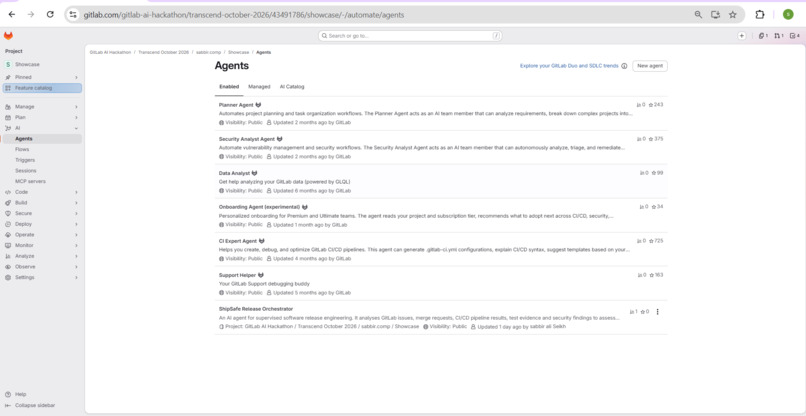Click the install app icon in address bar

pos(715,15)
